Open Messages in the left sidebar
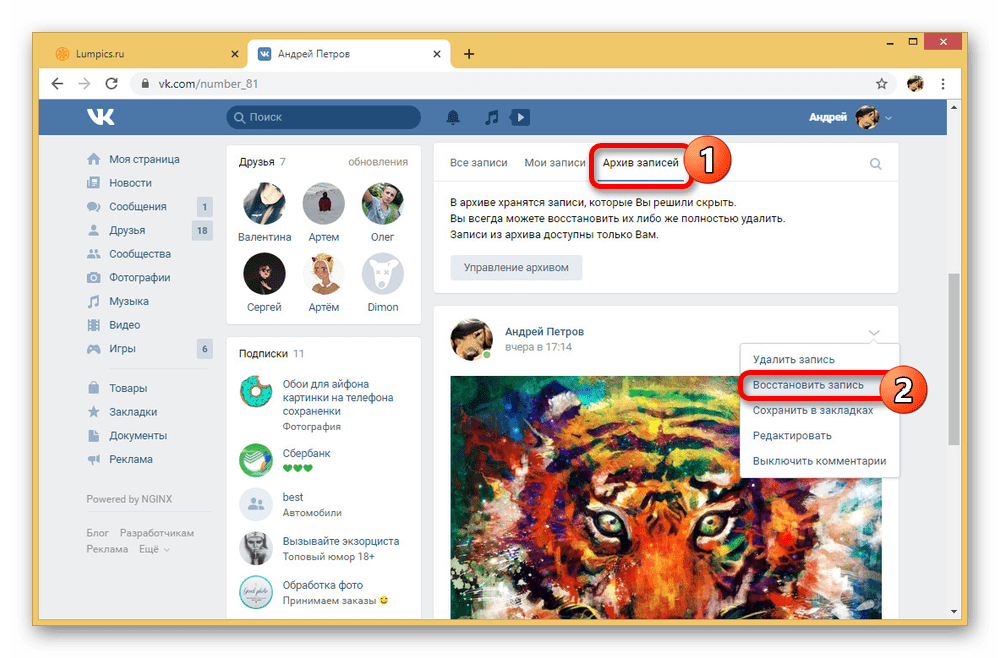1000x658 pixels. pos(137,207)
